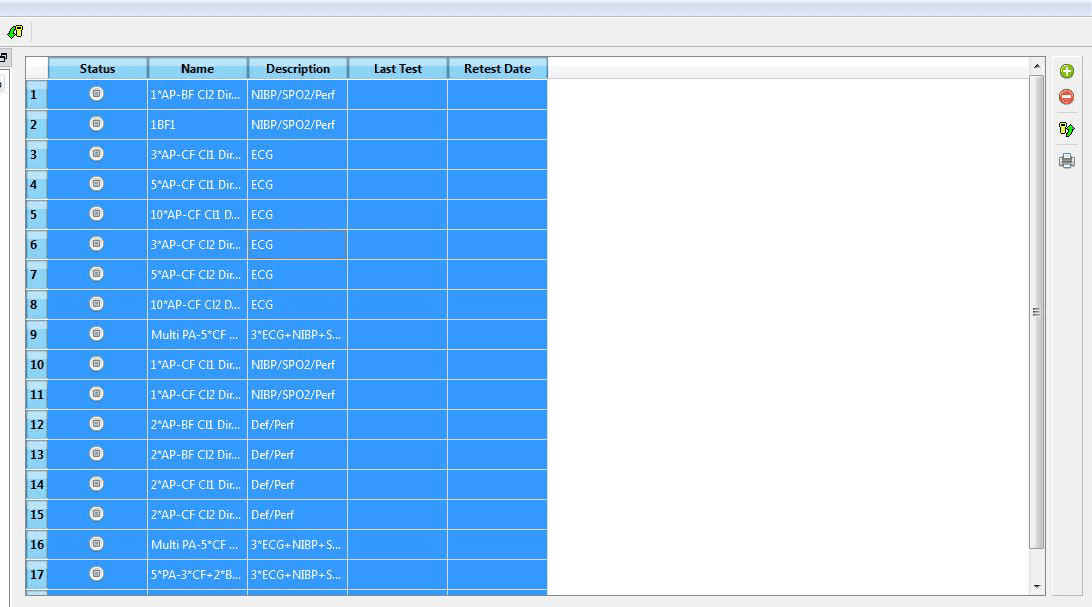Select row header number 12
This screenshot has height=607, width=1092.
[36, 425]
